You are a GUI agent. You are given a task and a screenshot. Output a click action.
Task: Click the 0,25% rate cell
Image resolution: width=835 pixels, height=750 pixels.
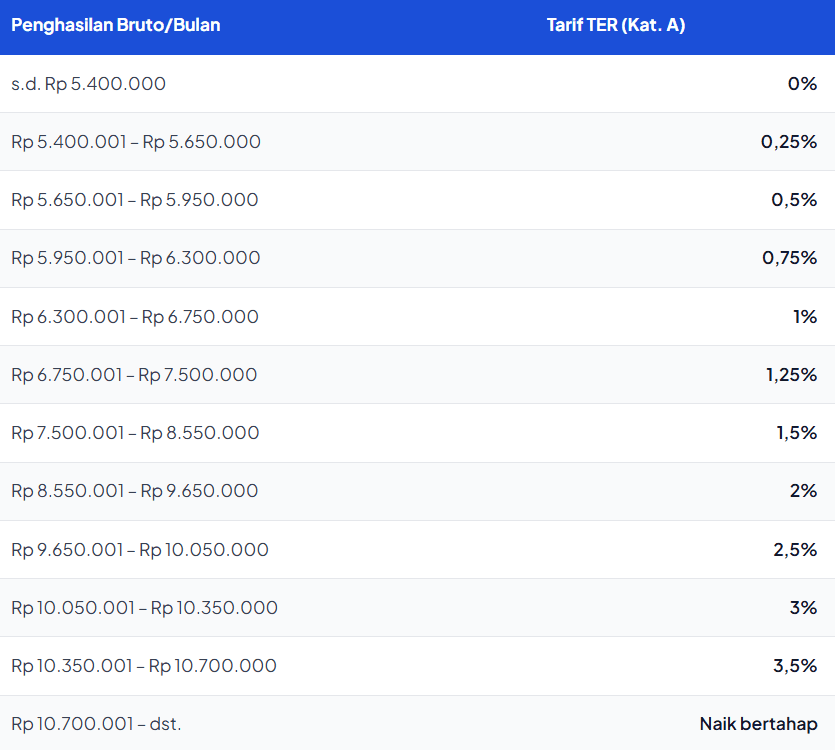790,142
